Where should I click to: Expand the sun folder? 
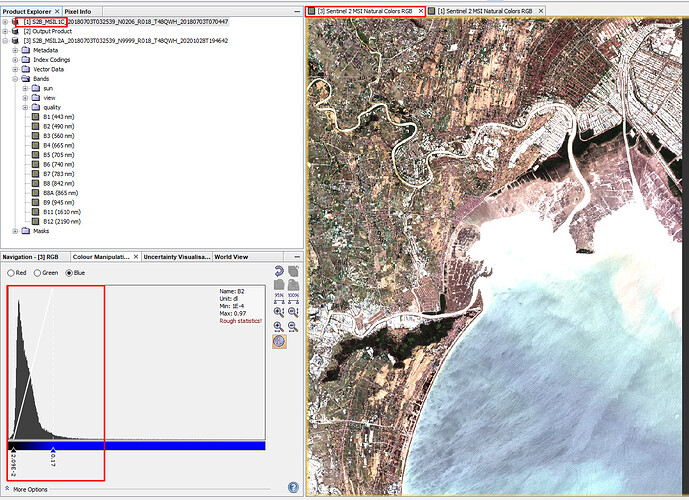tap(25, 88)
